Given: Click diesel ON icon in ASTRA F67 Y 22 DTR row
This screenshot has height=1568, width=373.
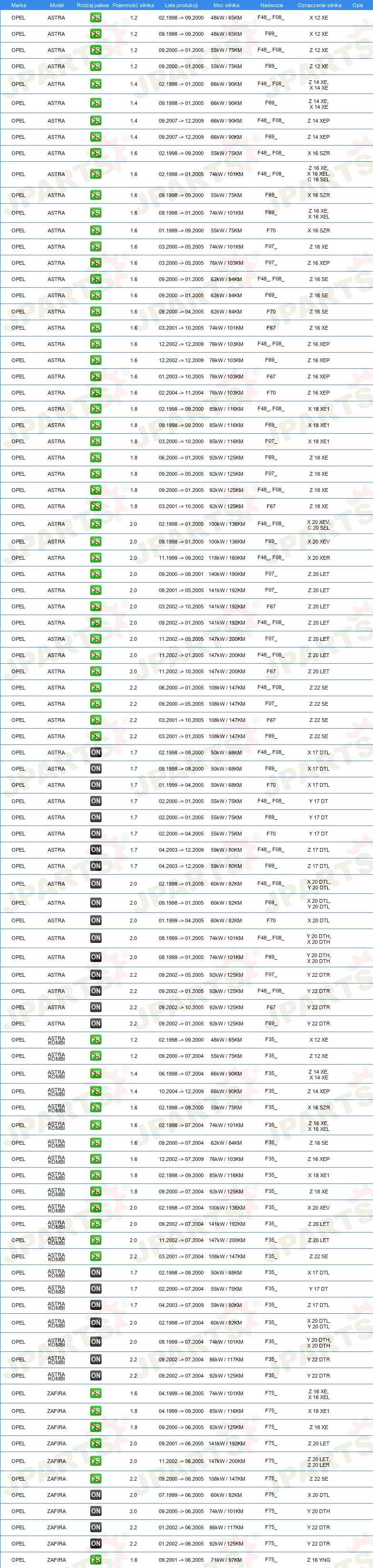Looking at the screenshot, I should click(x=95, y=1007).
